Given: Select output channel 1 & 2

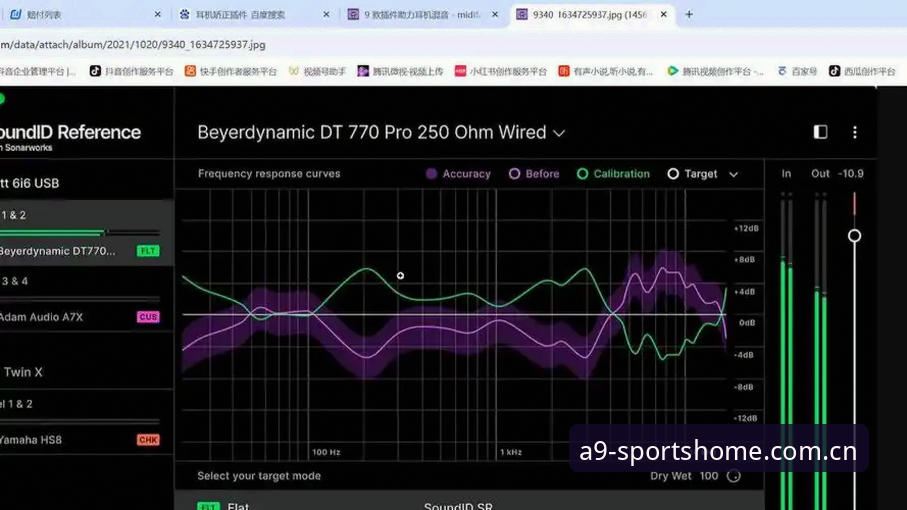Looking at the screenshot, I should click(x=87, y=215).
